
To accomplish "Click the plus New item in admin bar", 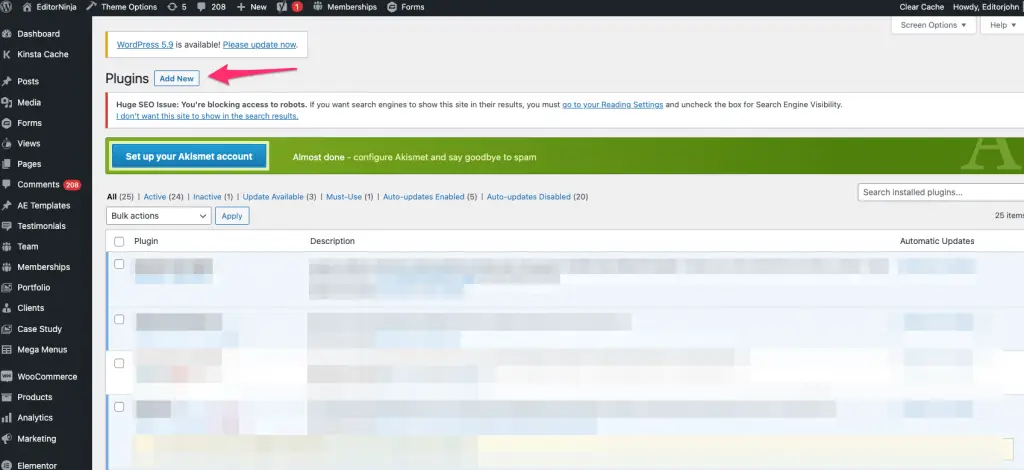I will [x=251, y=7].
